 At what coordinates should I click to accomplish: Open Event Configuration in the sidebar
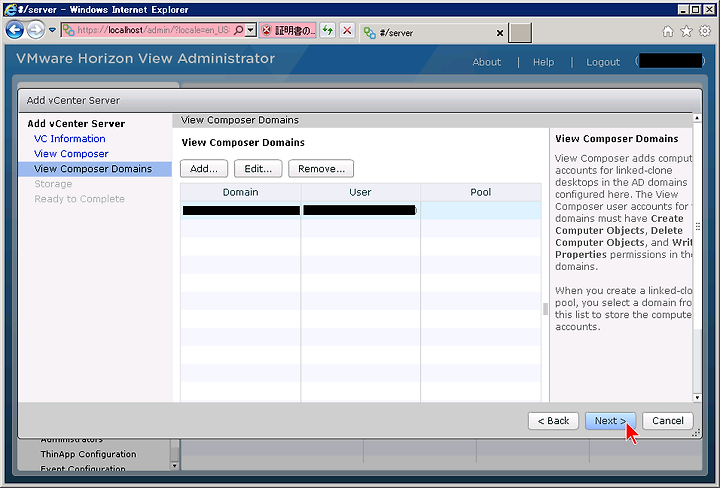[83, 469]
